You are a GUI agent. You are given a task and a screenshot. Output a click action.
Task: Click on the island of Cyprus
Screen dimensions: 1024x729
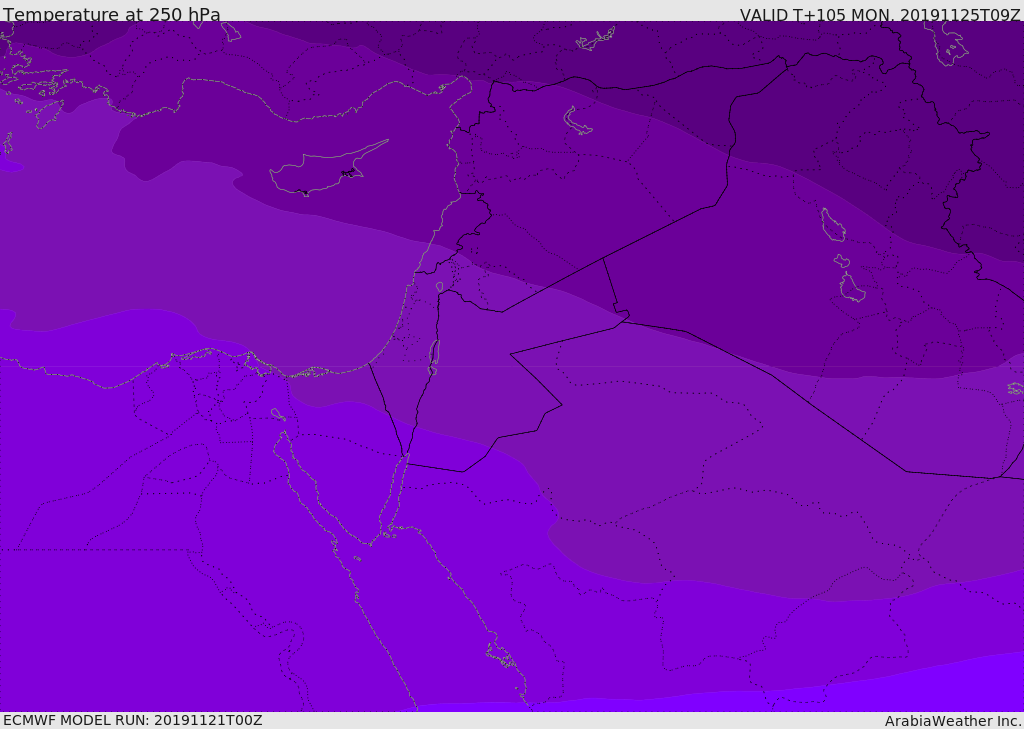tap(320, 172)
